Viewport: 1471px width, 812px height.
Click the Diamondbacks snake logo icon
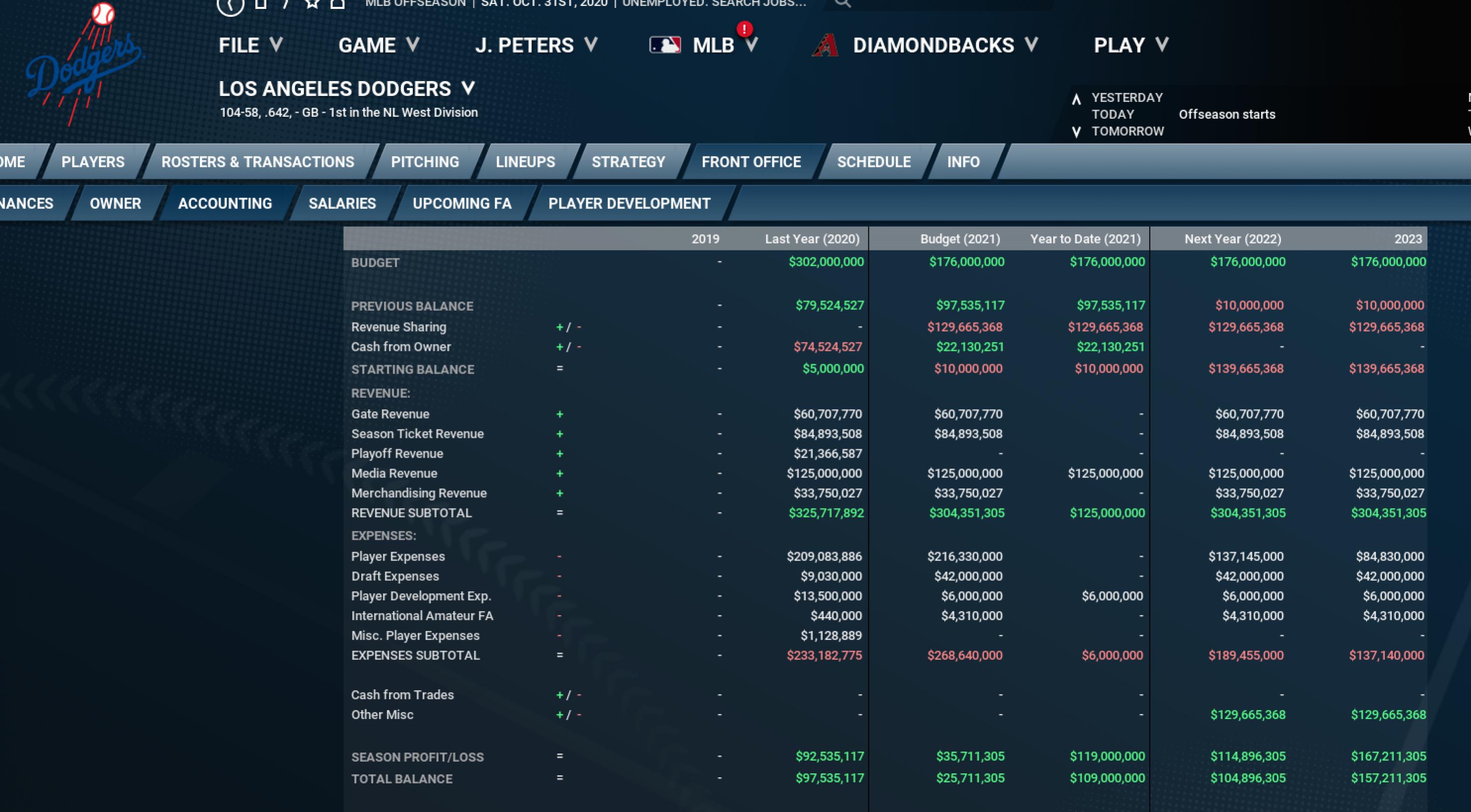click(x=825, y=46)
